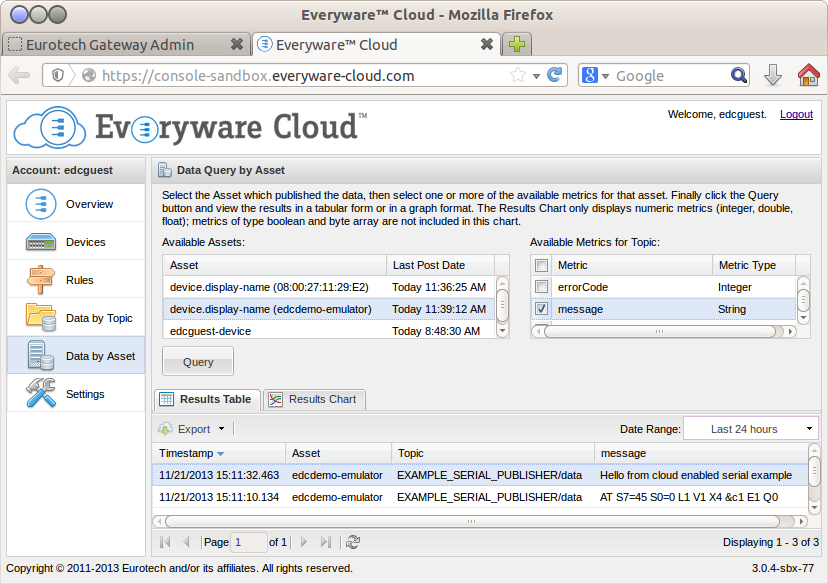Open a new tab with plus icon
The height and width of the screenshot is (584, 828).
pos(516,44)
